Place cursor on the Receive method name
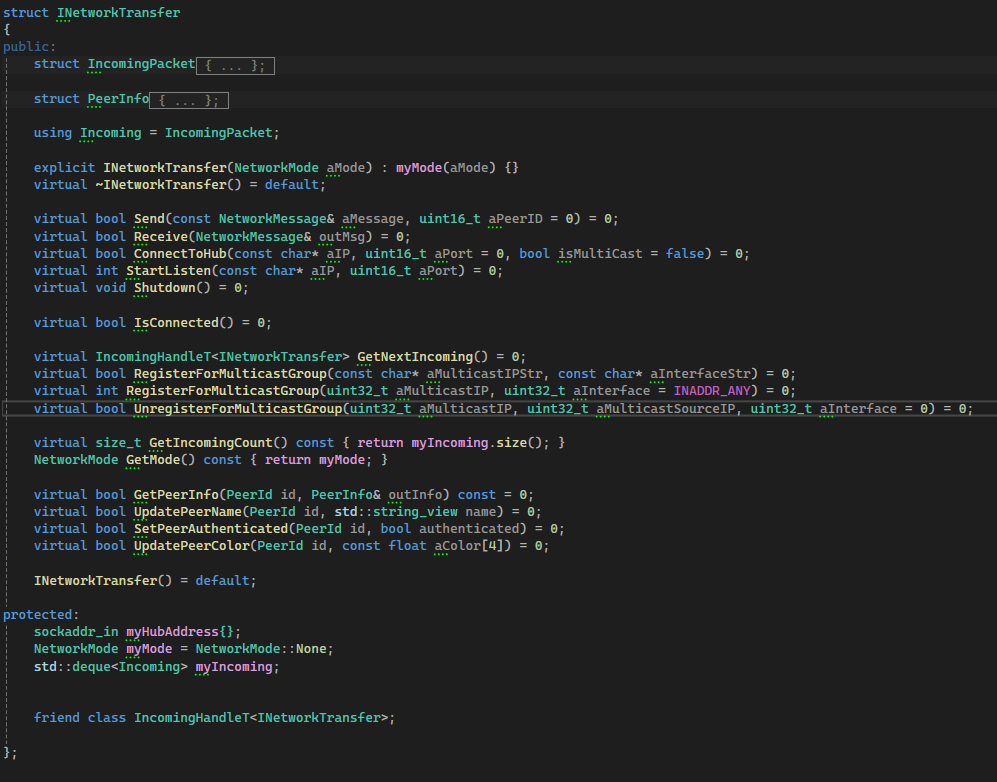997x782 pixels. 160,236
